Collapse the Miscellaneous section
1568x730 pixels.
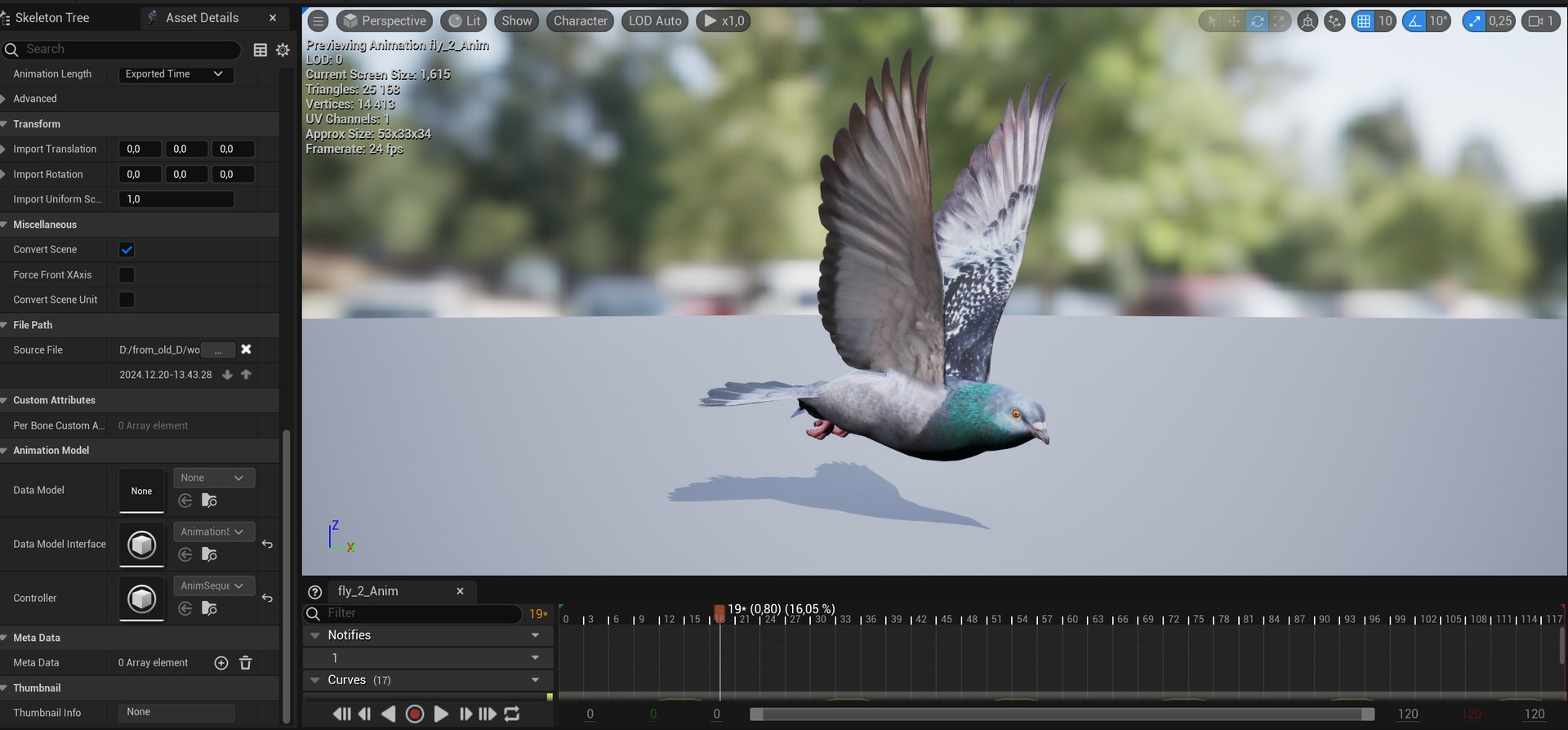coord(5,225)
